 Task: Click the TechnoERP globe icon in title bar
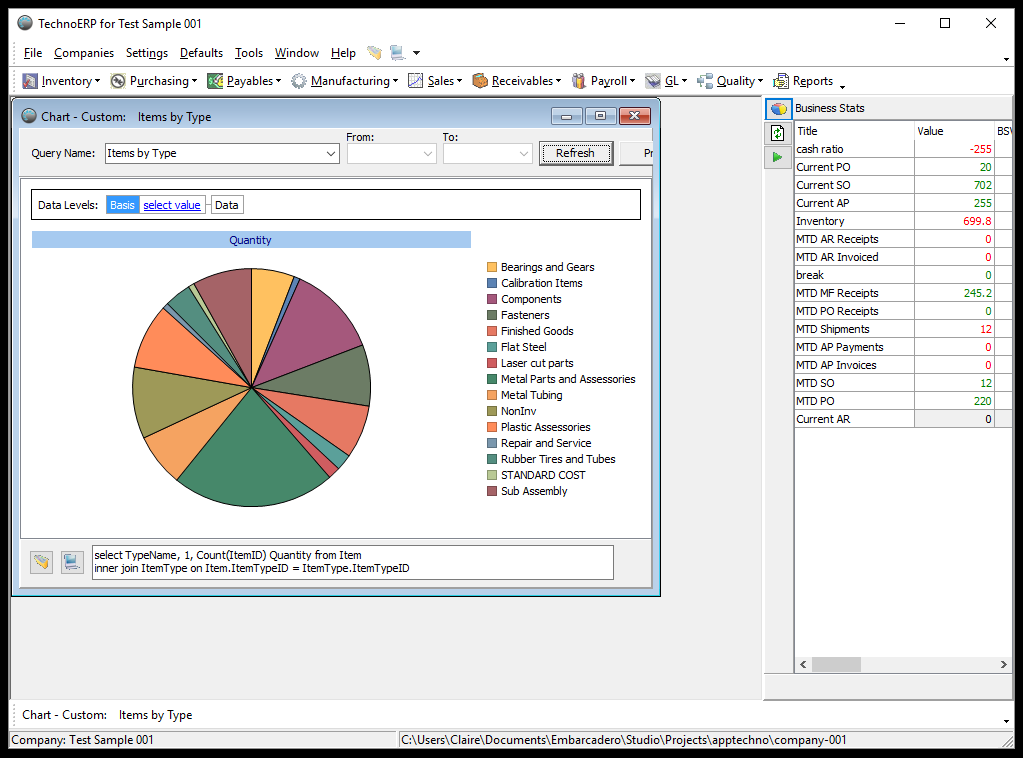(25, 23)
